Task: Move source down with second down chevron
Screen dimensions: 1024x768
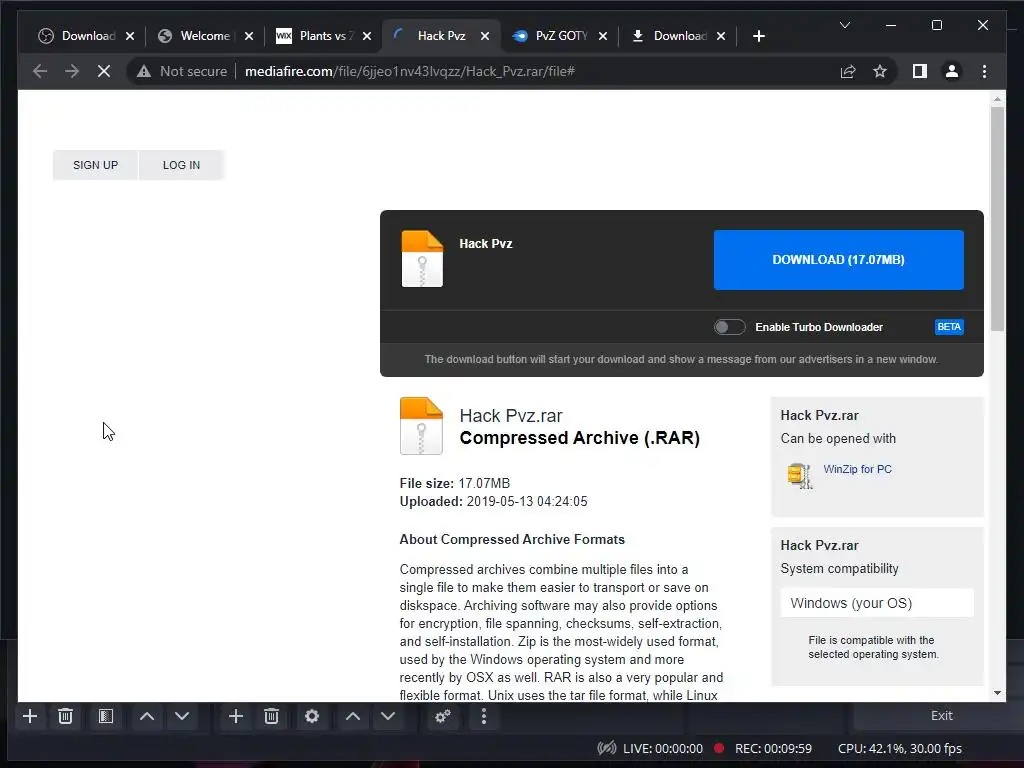Action: pos(388,716)
